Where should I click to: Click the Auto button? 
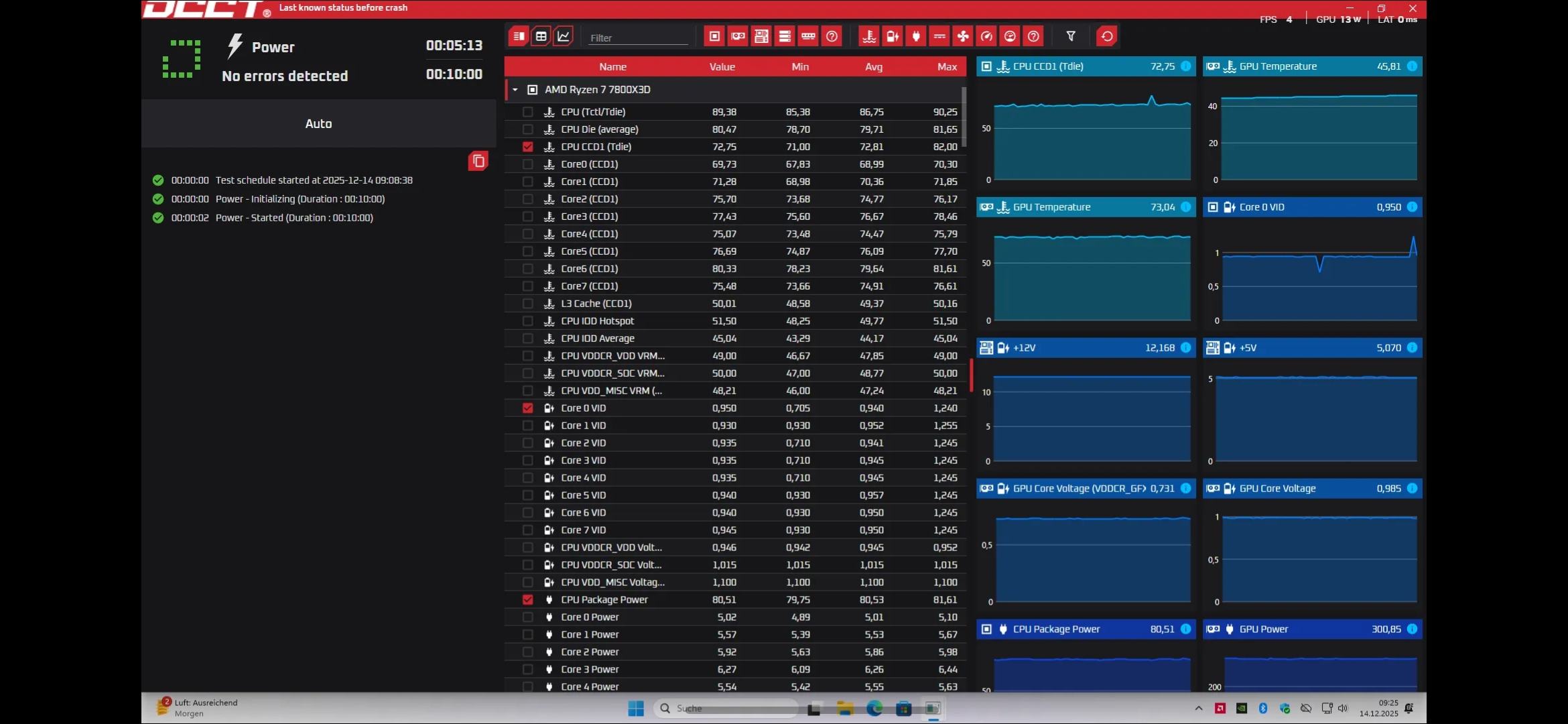318,123
